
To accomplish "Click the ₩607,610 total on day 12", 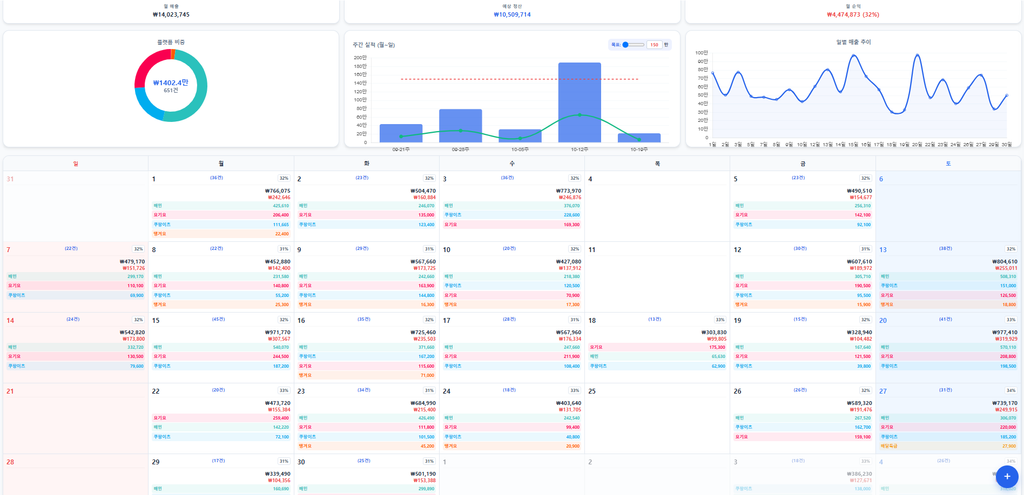I will click(x=860, y=262).
